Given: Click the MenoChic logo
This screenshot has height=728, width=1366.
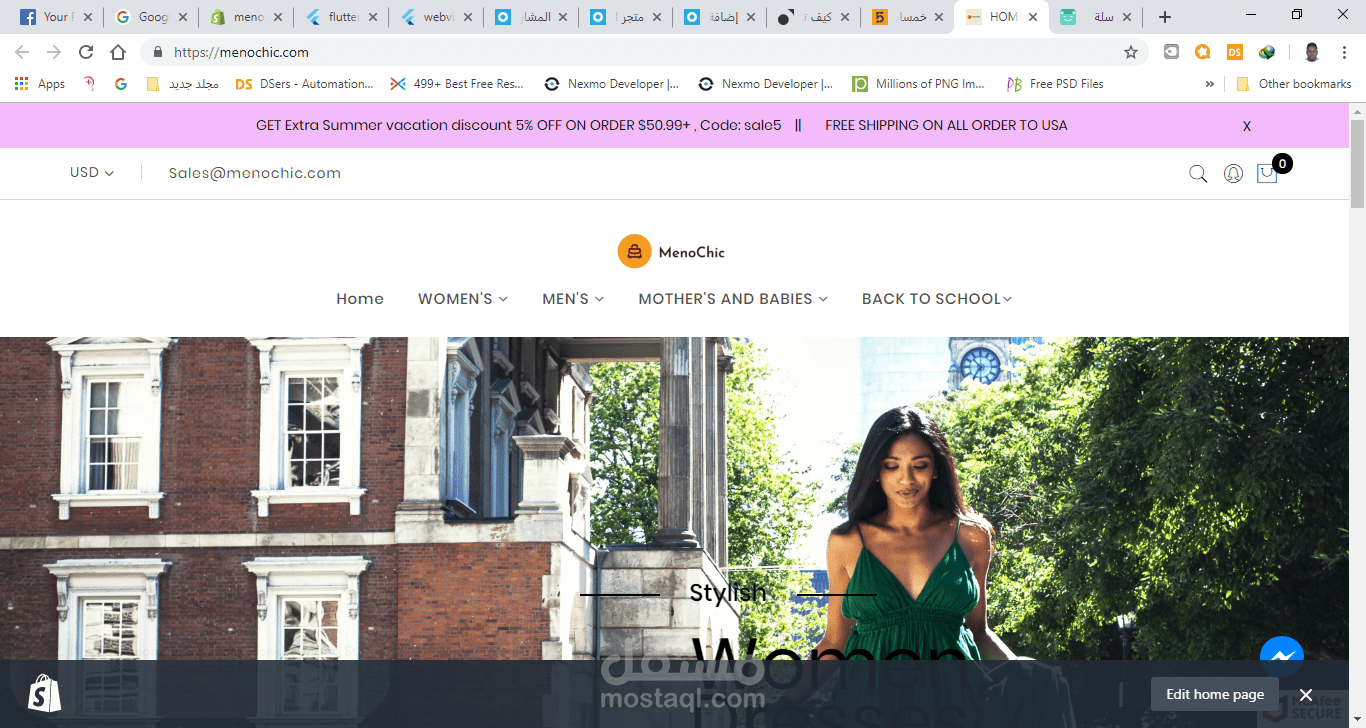Looking at the screenshot, I should [671, 251].
